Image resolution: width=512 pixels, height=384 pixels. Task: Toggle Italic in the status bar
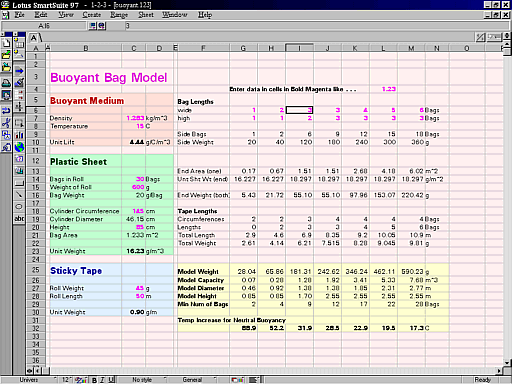(102, 380)
